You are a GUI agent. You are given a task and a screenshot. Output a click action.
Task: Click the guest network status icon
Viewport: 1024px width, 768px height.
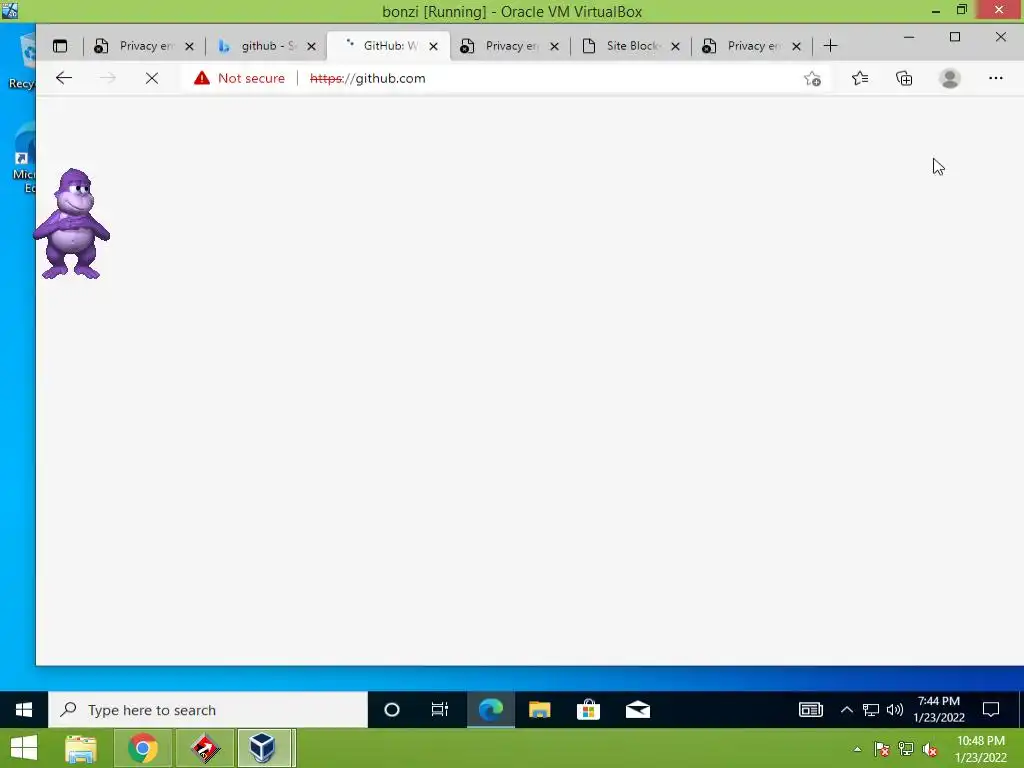click(x=871, y=710)
